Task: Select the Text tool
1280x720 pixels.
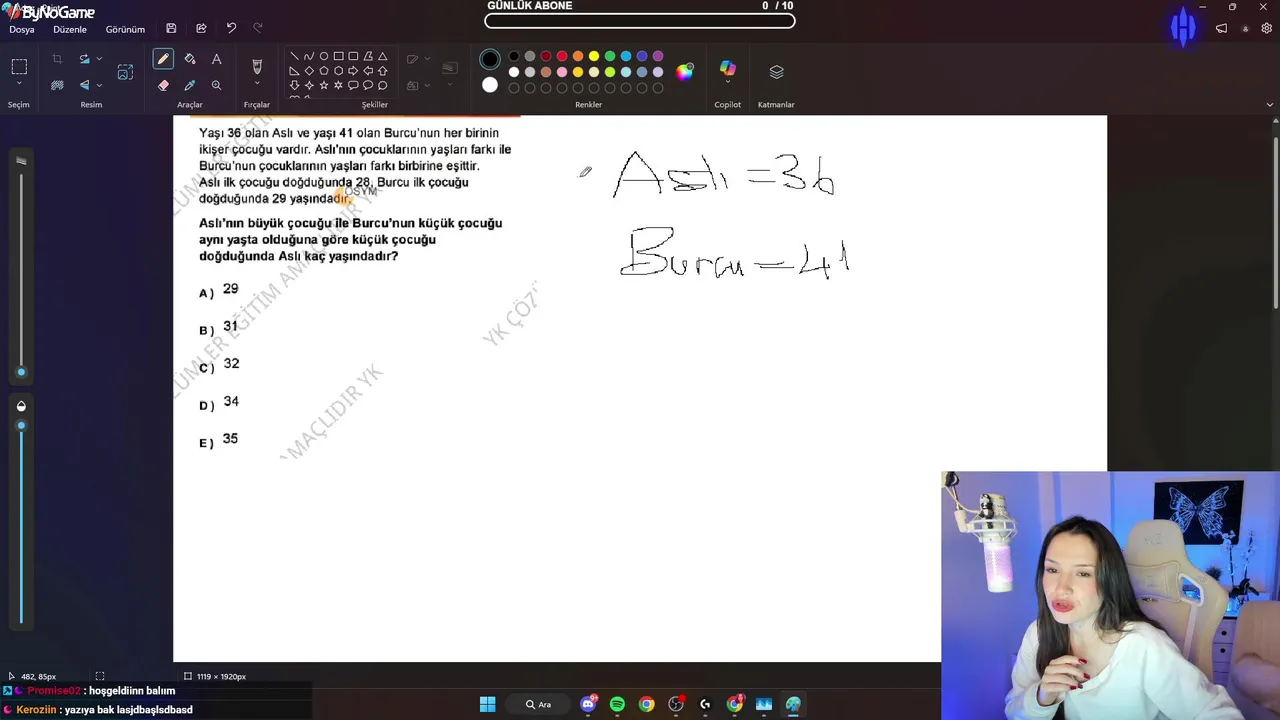Action: (216, 59)
